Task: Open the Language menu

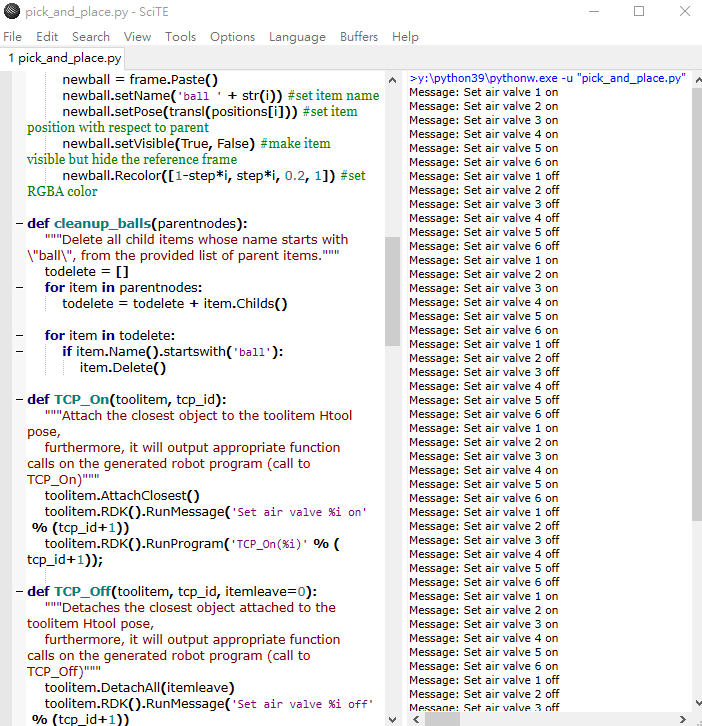Action: coord(297,37)
